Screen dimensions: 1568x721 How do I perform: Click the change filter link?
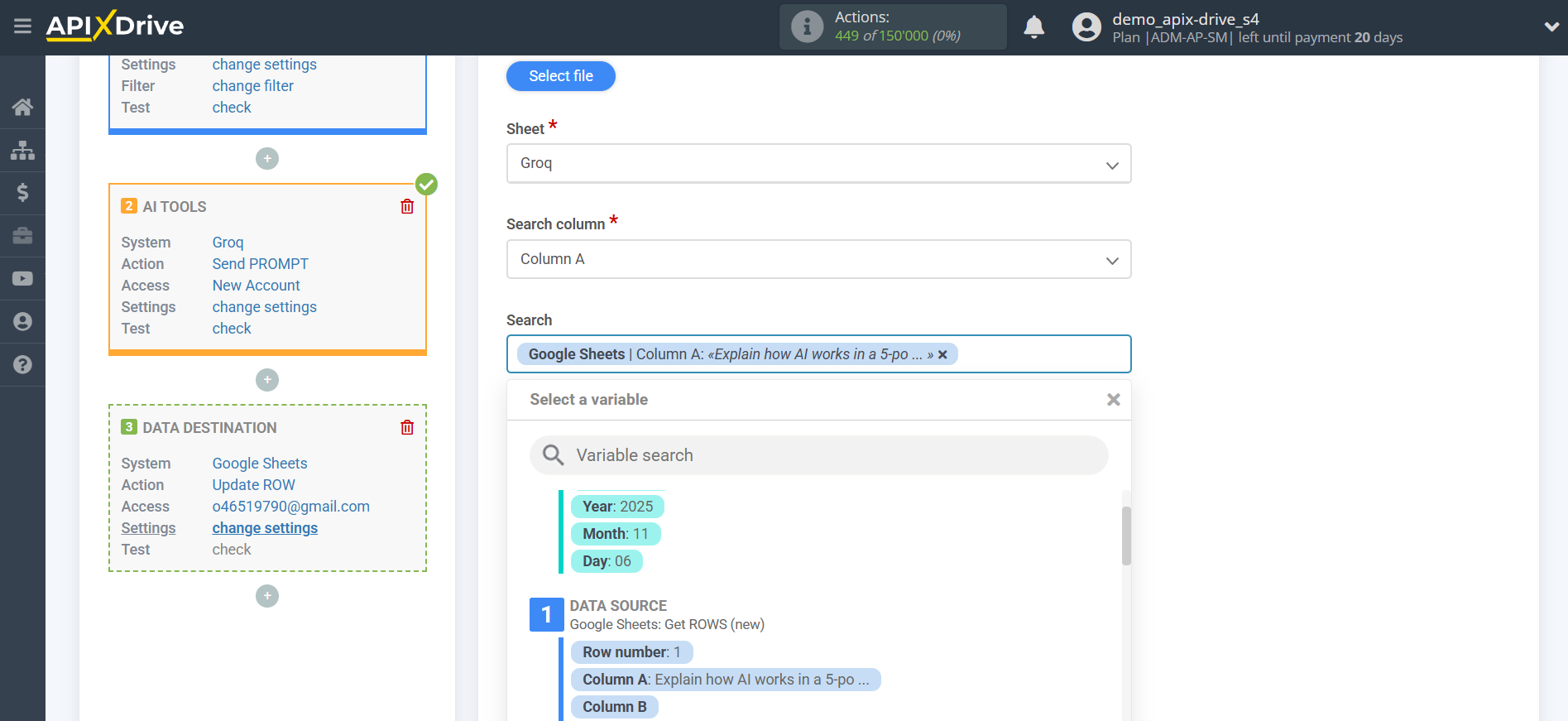tap(252, 86)
